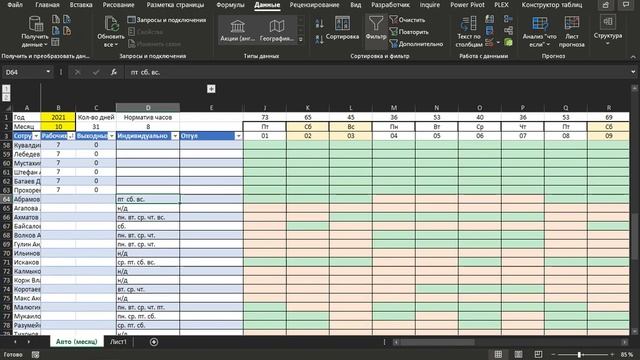Click Лист прогноза icon
This screenshot has width=640, height=360.
click(571, 24)
